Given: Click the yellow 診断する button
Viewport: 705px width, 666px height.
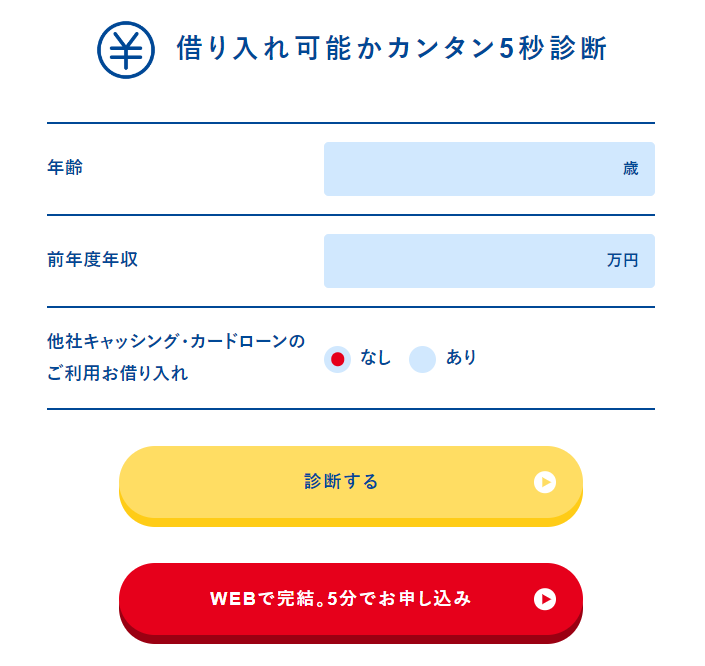Looking at the screenshot, I should click(351, 486).
